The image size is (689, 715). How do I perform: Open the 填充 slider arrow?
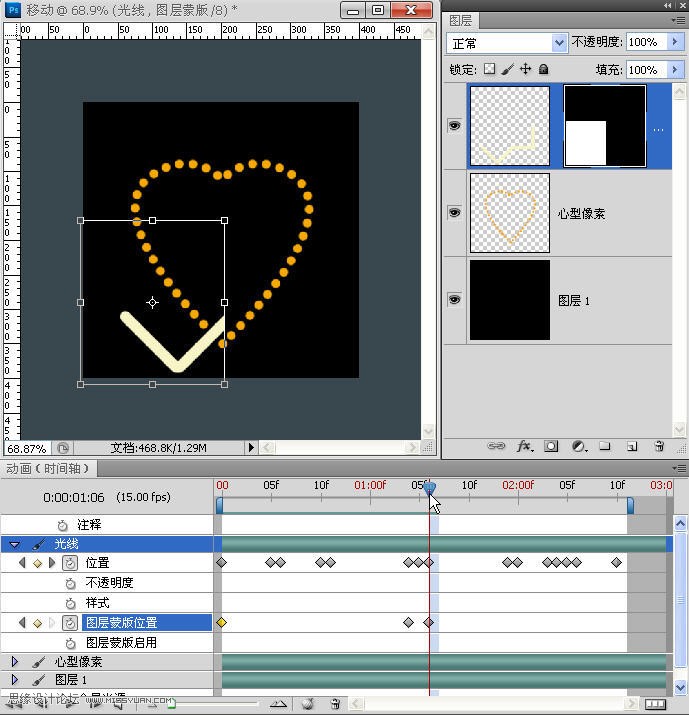675,70
